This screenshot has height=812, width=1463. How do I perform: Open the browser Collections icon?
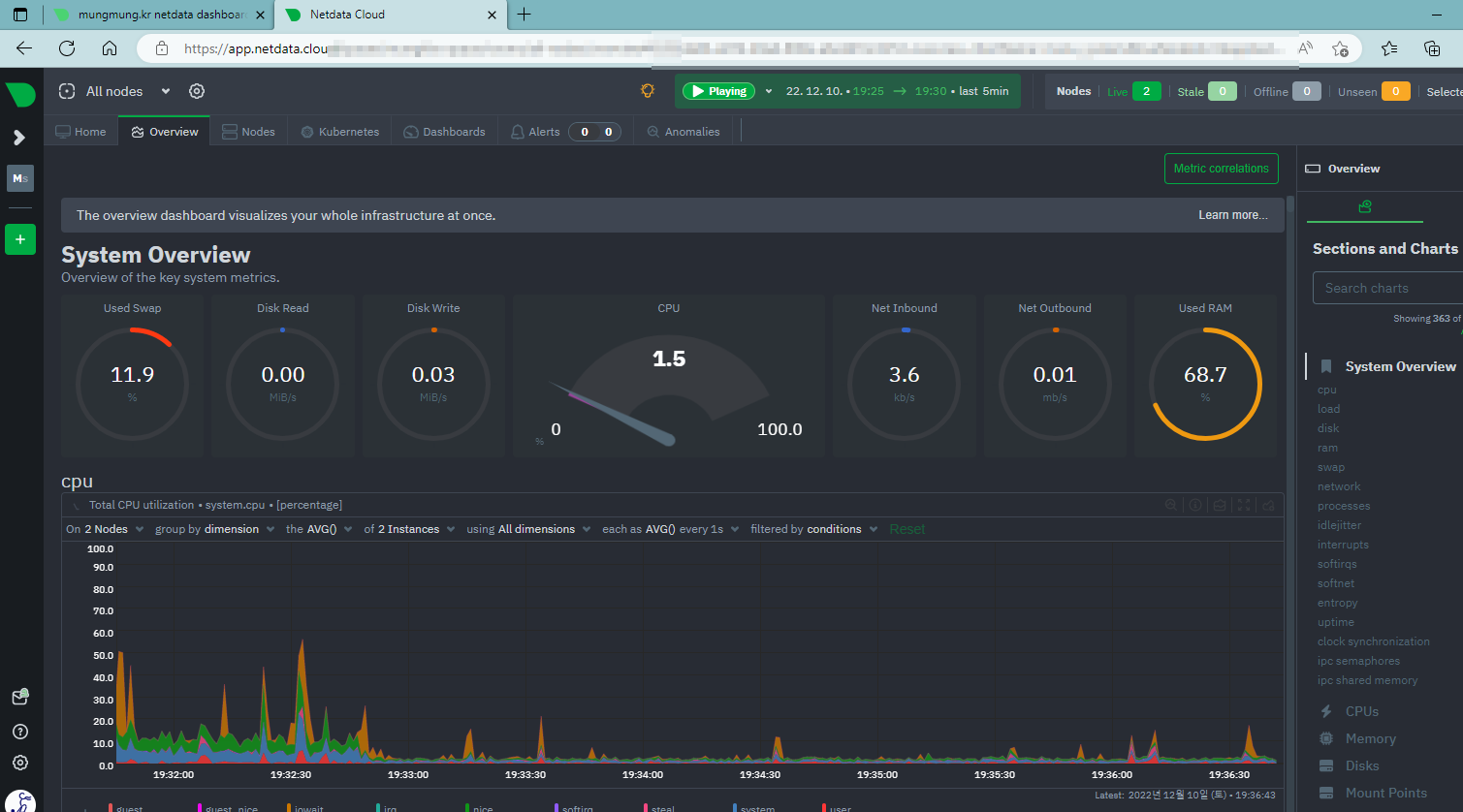pyautogui.click(x=1432, y=48)
